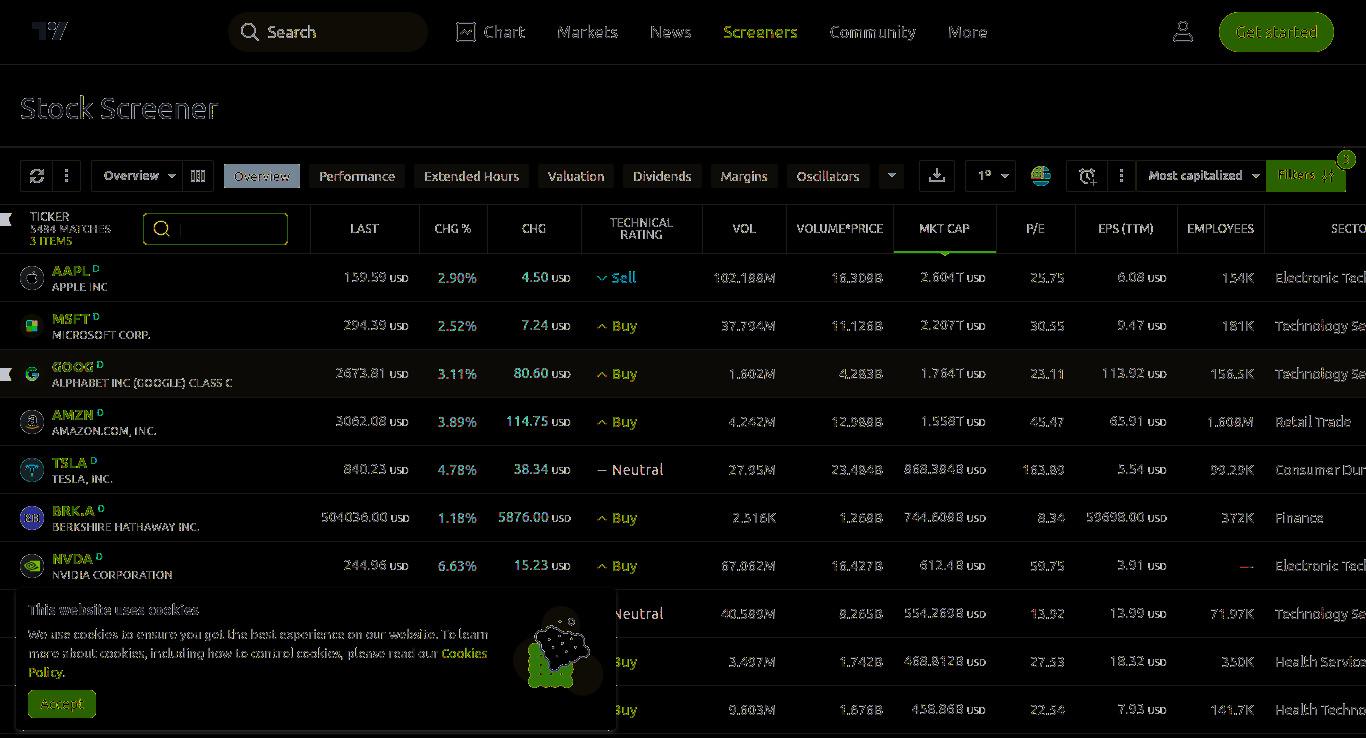Sort by TECHNICAL RATING column header
This screenshot has width=1366, height=738.
point(641,229)
